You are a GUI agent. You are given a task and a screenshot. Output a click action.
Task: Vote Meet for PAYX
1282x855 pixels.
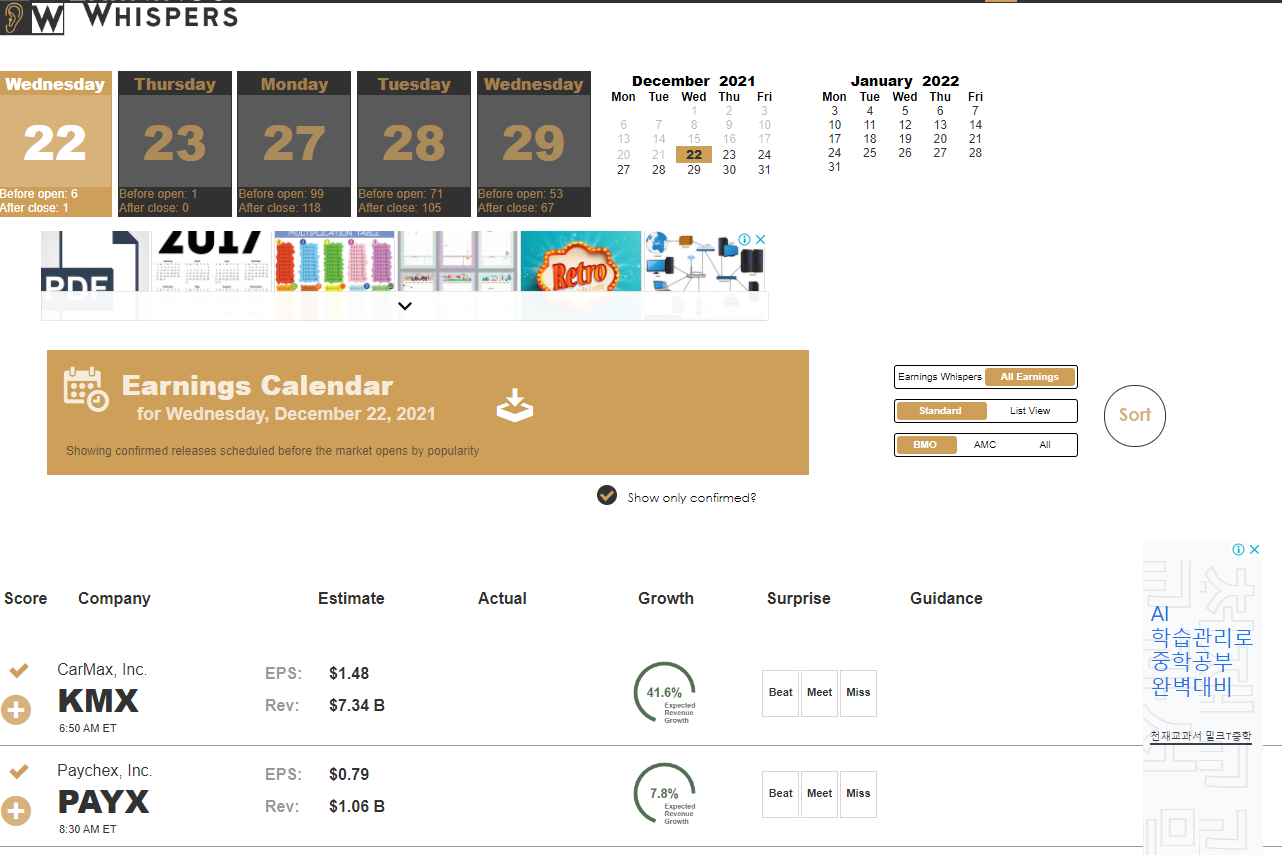[x=820, y=794]
